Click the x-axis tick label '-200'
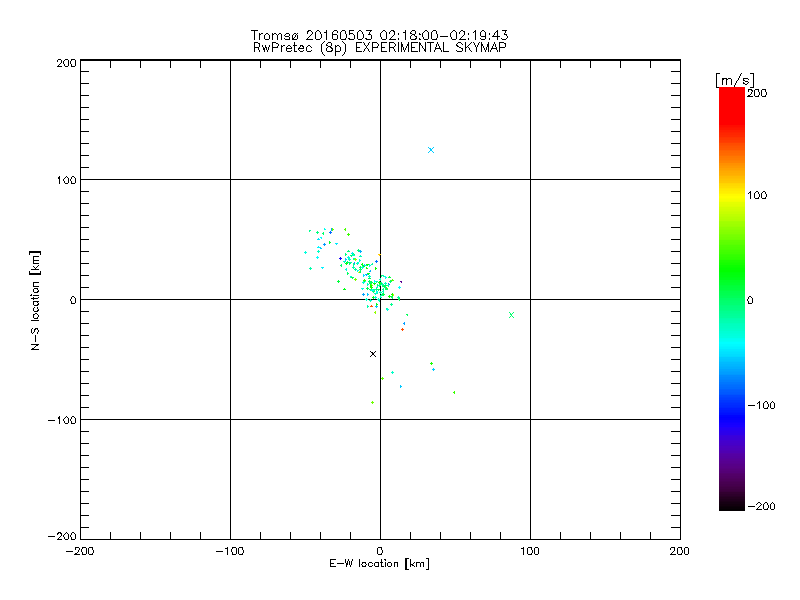Viewport: 800px width, 600px height. [x=80, y=551]
